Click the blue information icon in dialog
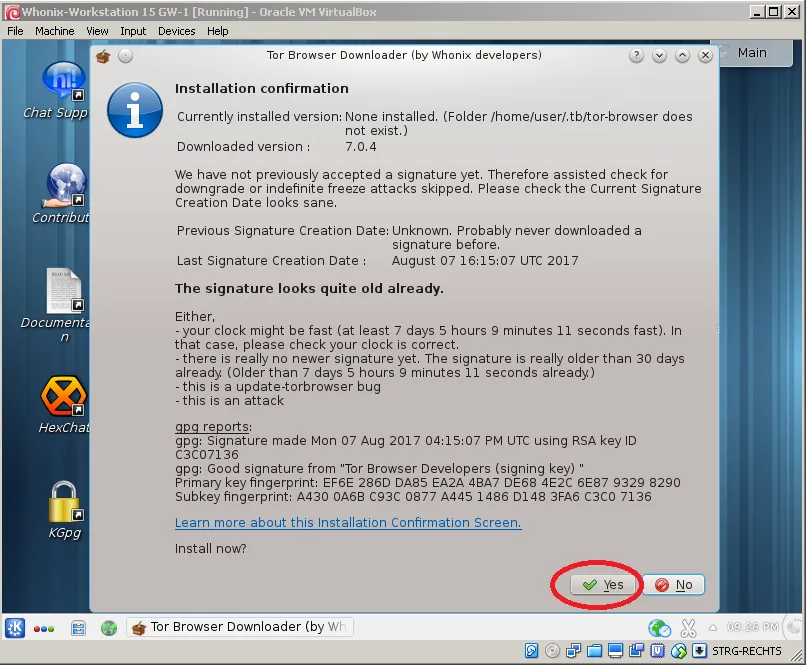This screenshot has width=806, height=665. [x=135, y=110]
